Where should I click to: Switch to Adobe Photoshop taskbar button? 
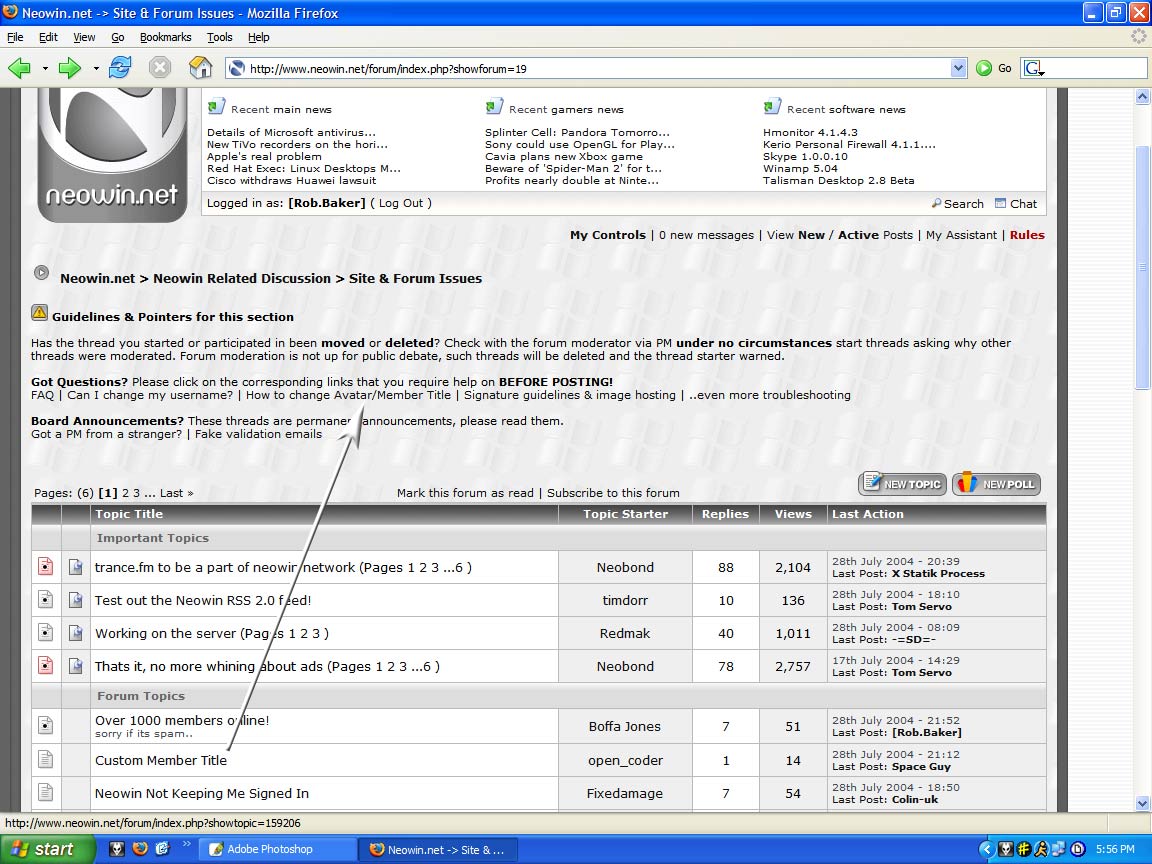[x=278, y=849]
